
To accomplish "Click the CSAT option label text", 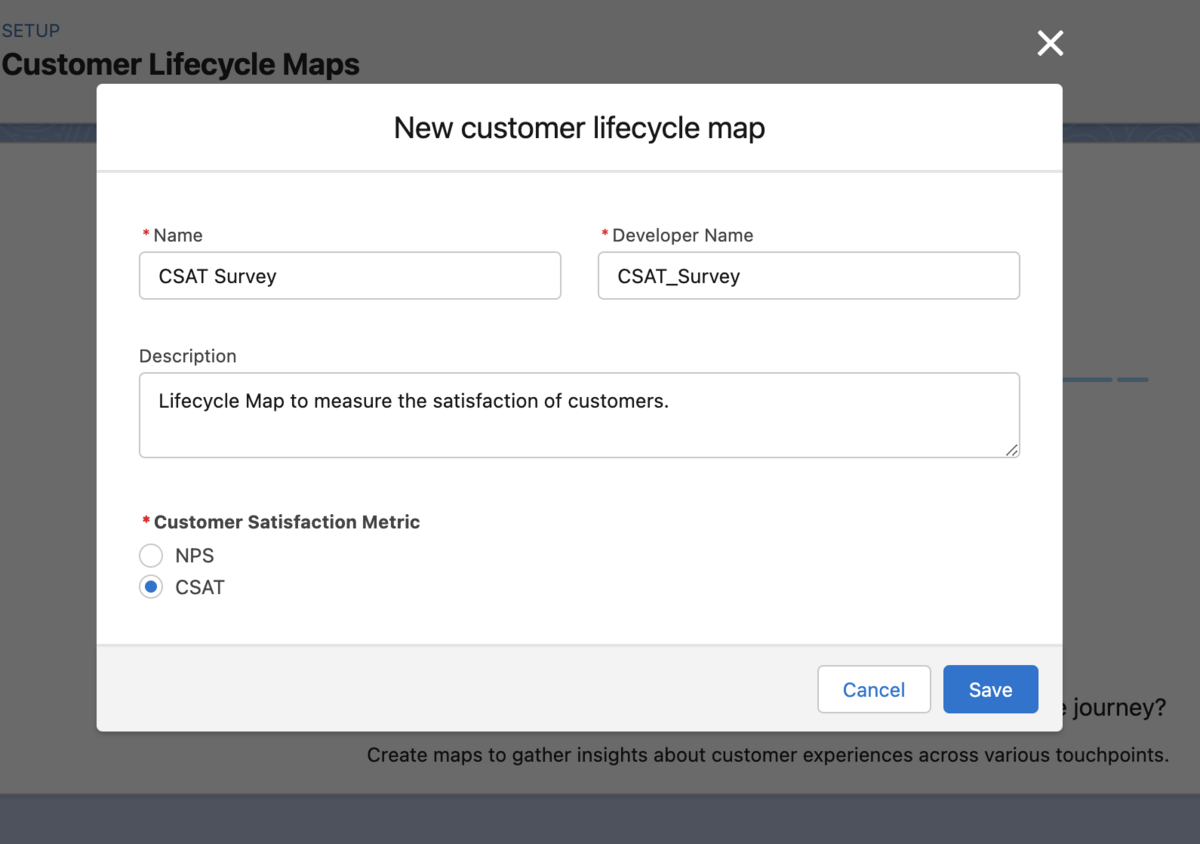I will click(196, 587).
